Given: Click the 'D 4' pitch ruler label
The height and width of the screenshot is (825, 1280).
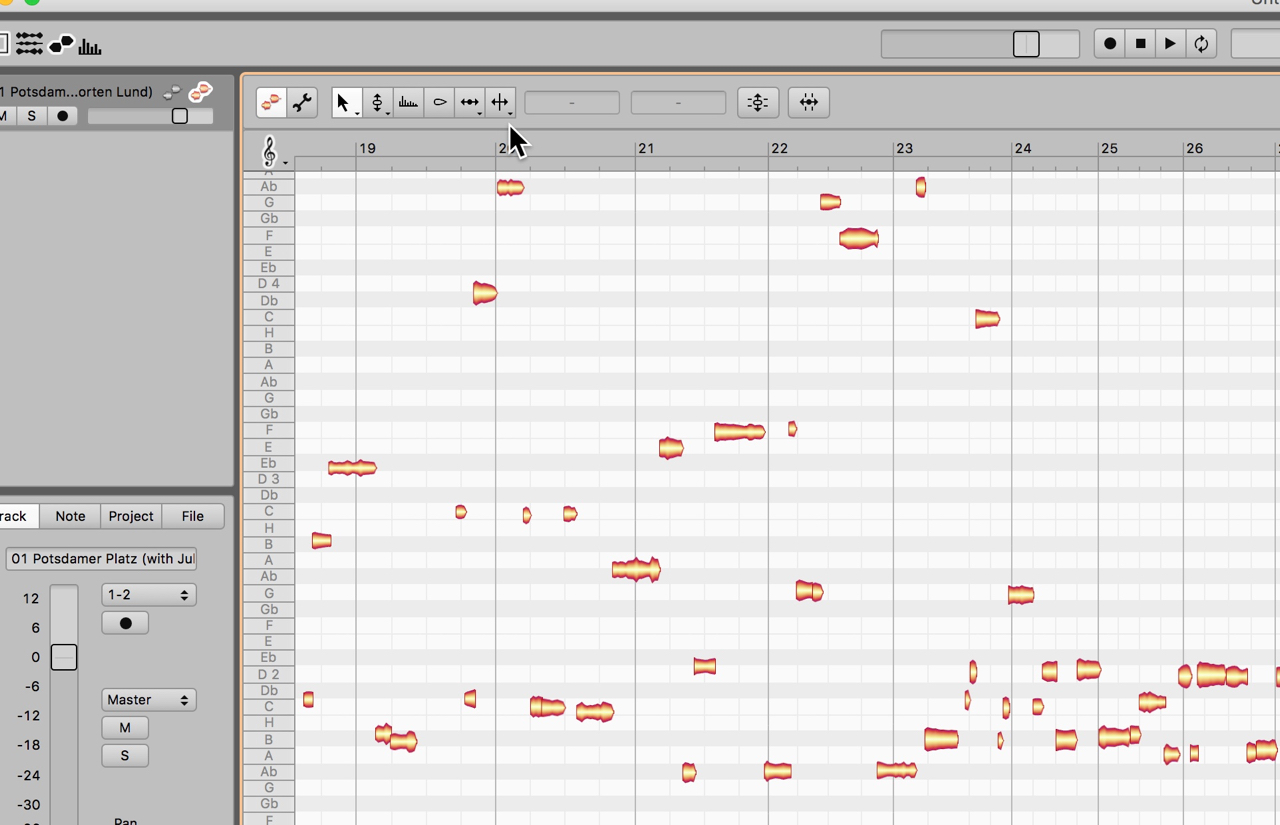Looking at the screenshot, I should [x=269, y=284].
